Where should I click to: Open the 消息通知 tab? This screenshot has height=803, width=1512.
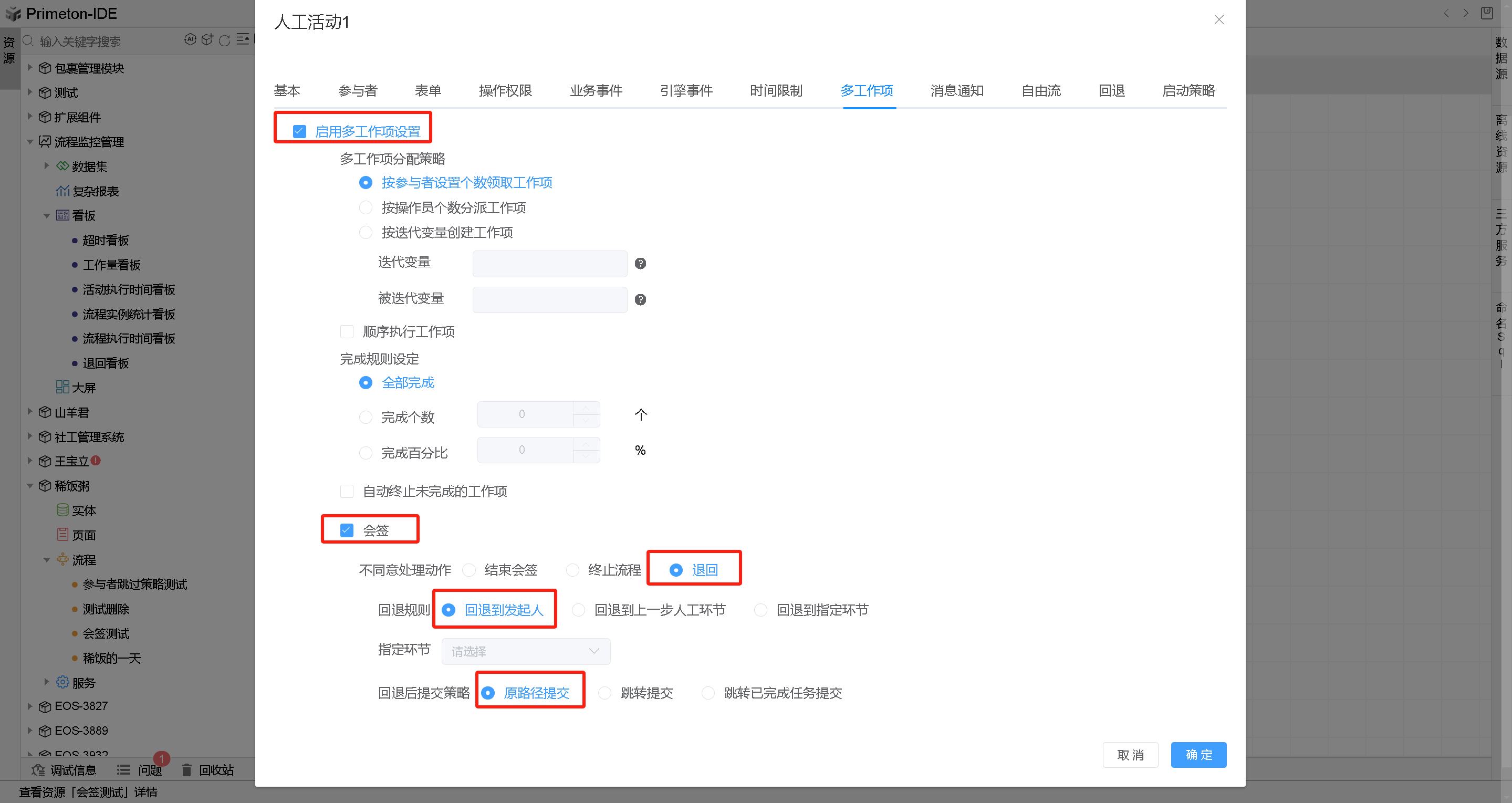pos(956,90)
